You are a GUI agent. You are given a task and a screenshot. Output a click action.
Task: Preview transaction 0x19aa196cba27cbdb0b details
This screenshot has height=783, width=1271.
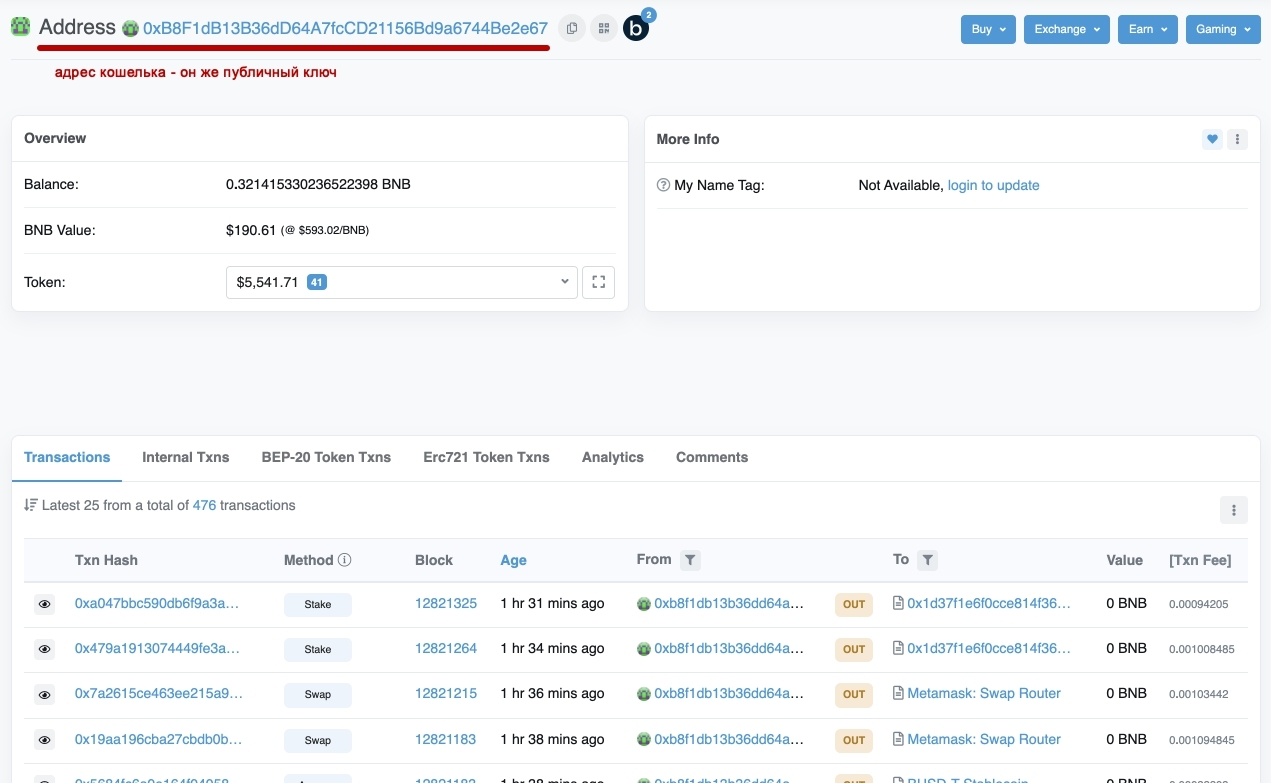(44, 740)
